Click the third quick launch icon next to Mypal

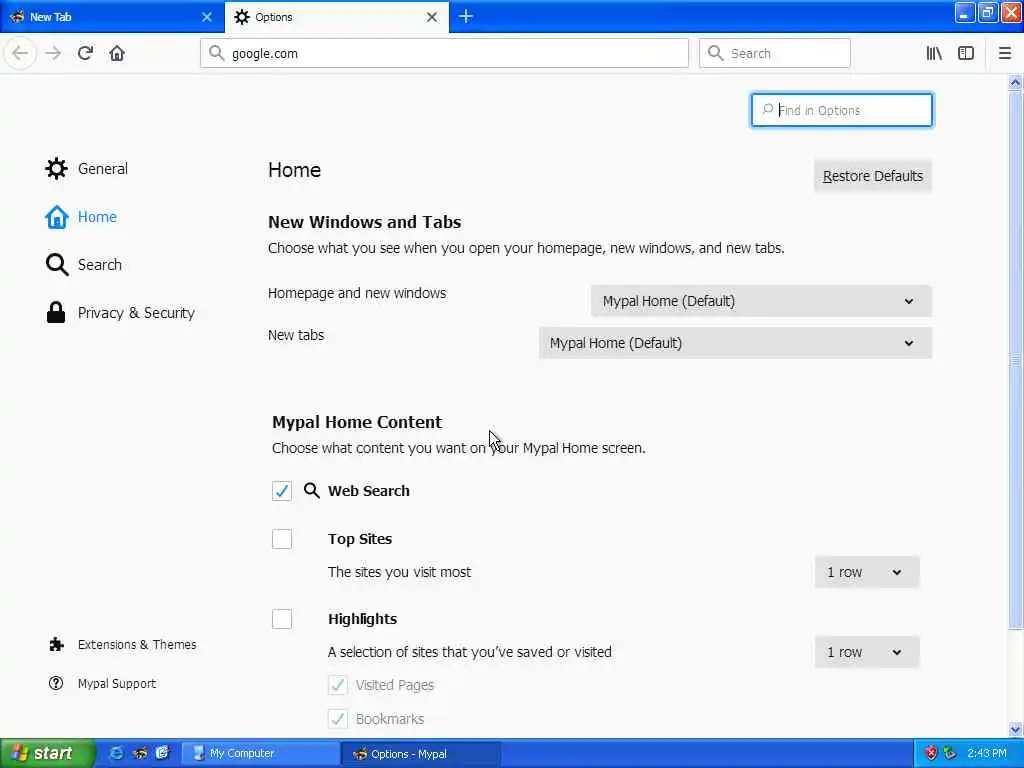click(162, 753)
